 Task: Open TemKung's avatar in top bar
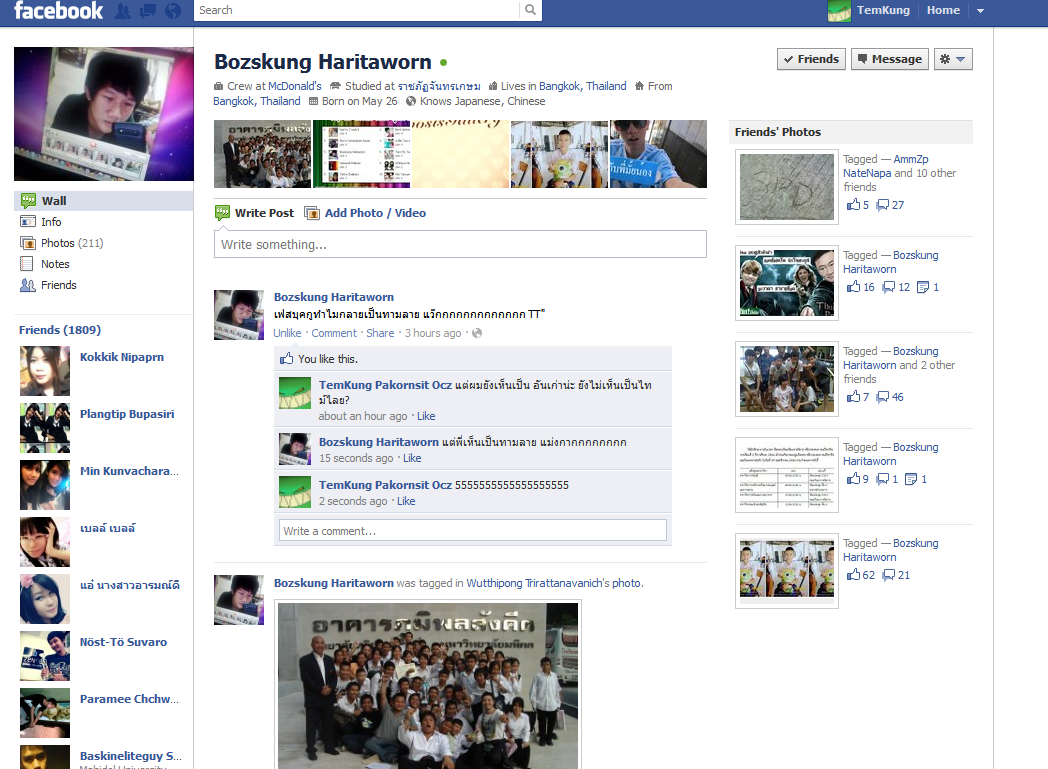[839, 11]
